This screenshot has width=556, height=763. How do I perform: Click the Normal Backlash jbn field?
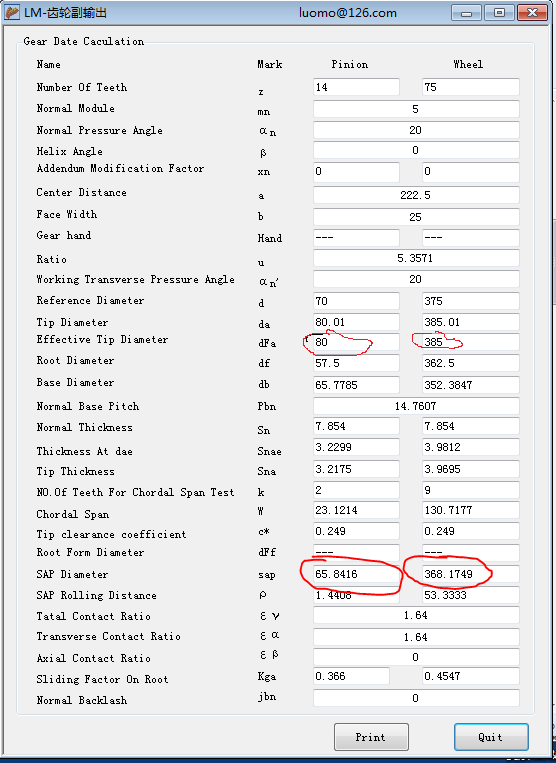point(416,698)
